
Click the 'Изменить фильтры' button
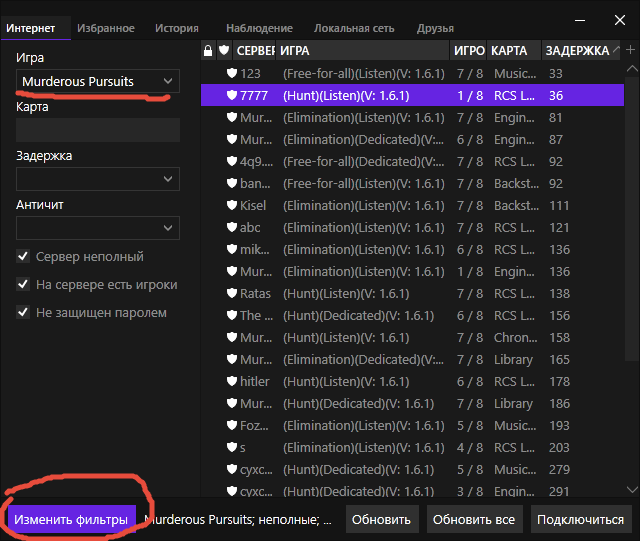point(71,519)
